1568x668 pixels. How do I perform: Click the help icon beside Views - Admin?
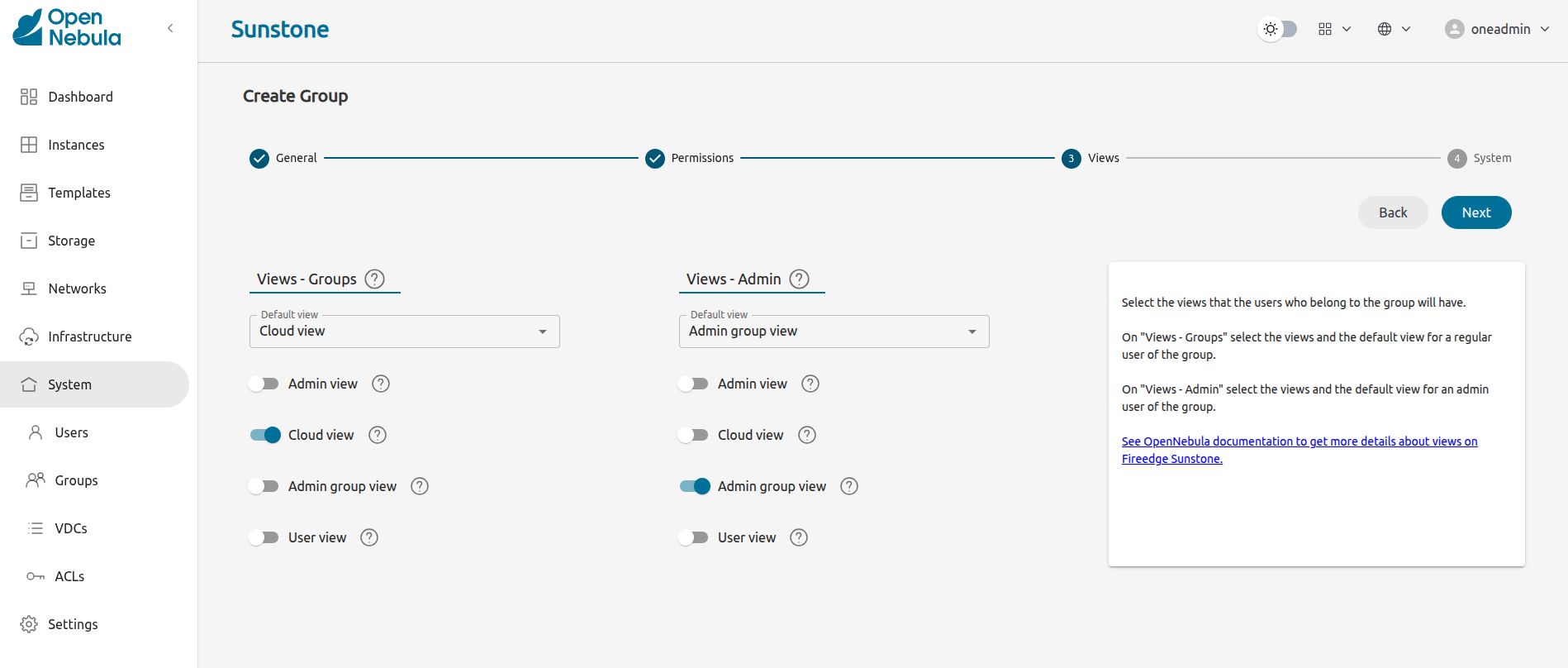click(x=799, y=279)
